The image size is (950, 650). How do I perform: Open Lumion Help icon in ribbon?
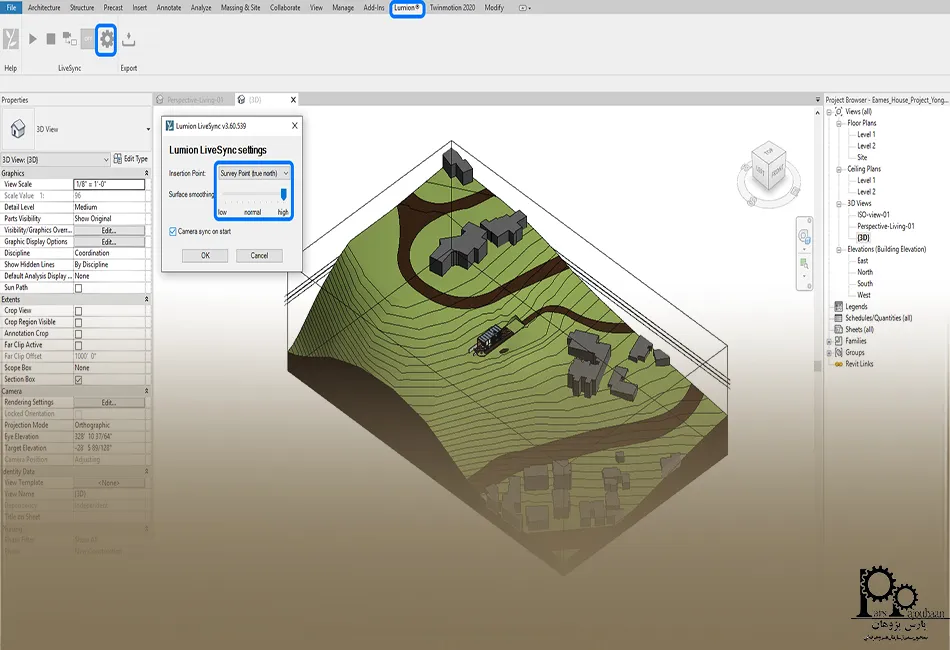[11, 39]
